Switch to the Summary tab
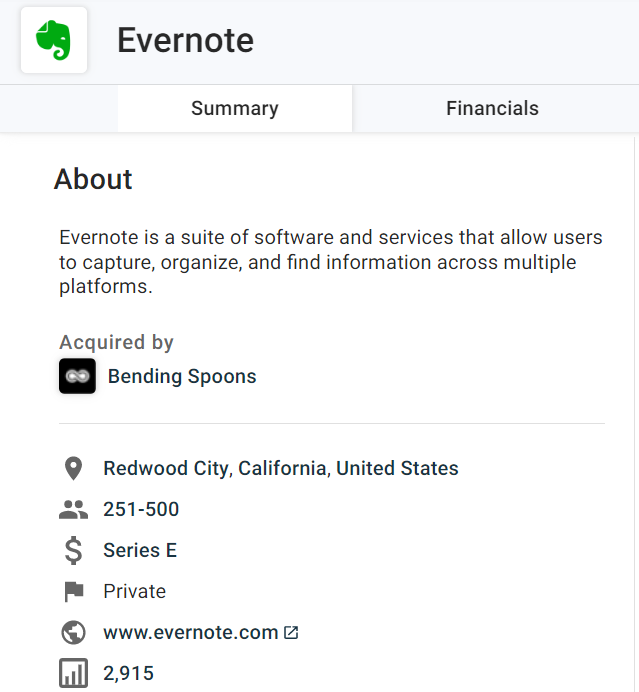Screen dimensions: 639x692 [235, 109]
